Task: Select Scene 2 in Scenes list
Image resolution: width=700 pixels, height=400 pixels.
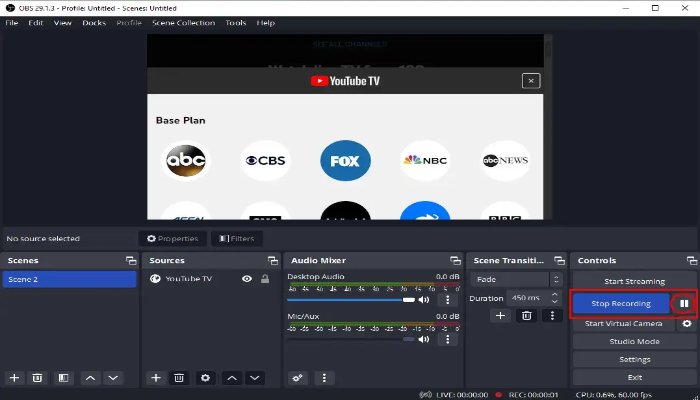Action: [69, 279]
